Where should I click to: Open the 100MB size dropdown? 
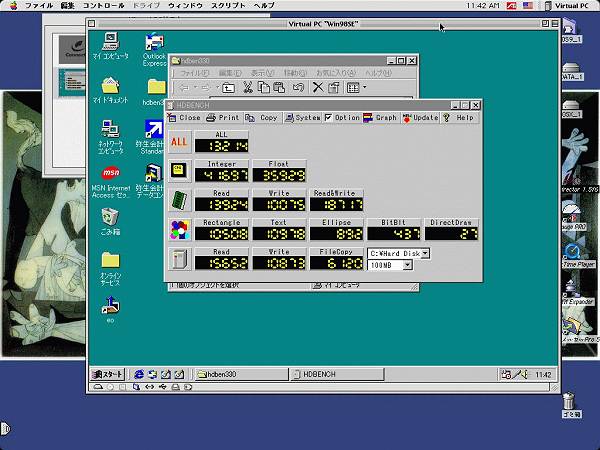click(408, 265)
